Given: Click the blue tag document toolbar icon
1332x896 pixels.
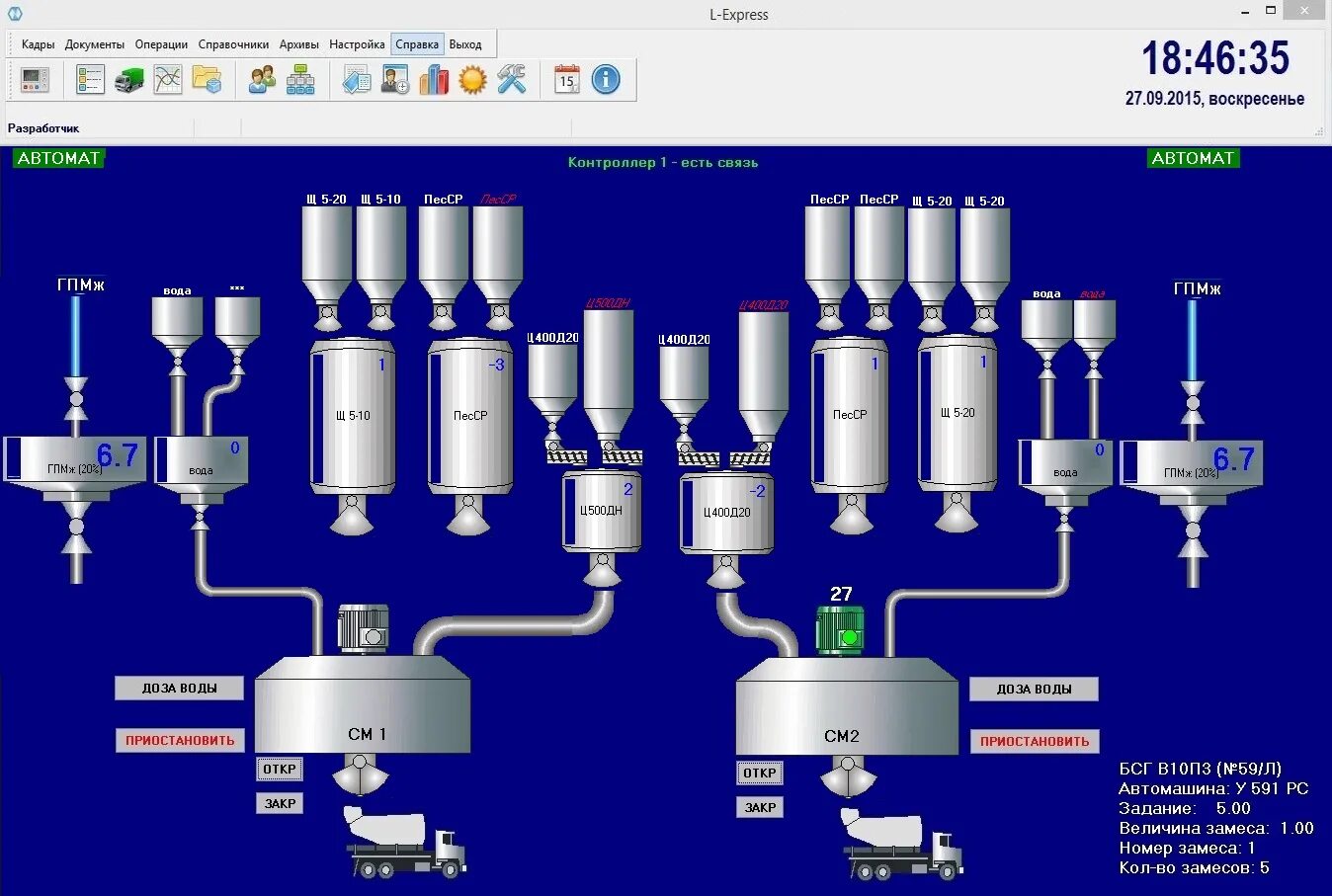Looking at the screenshot, I should pyautogui.click(x=357, y=80).
